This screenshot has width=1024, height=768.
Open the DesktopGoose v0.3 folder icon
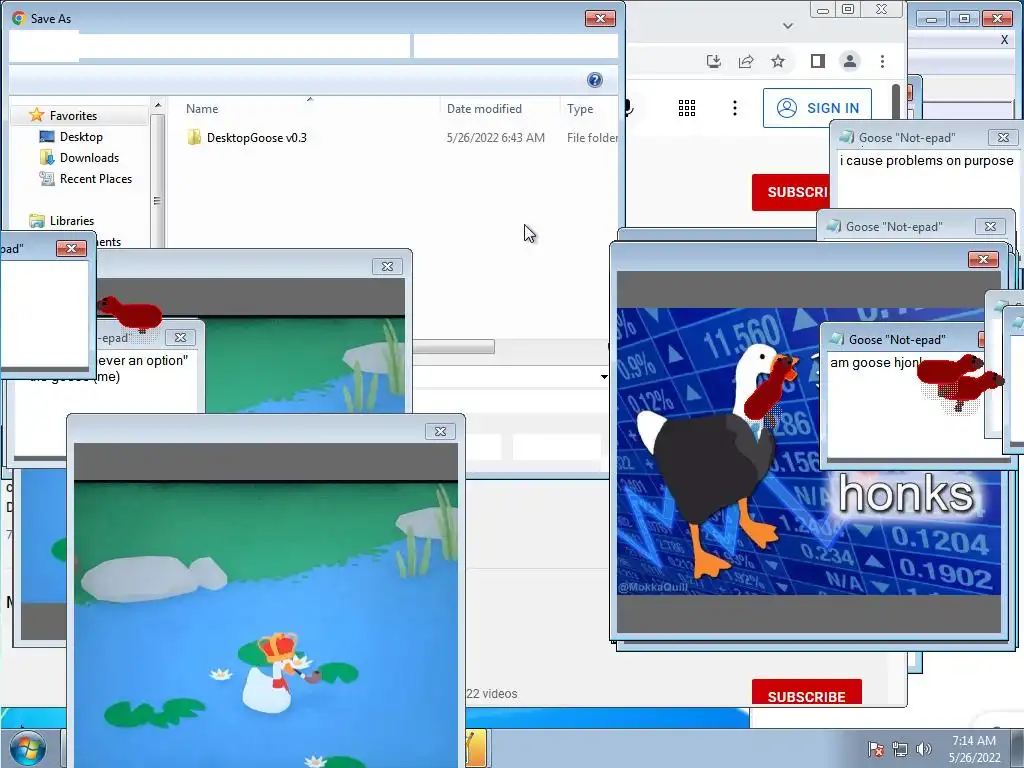(194, 137)
